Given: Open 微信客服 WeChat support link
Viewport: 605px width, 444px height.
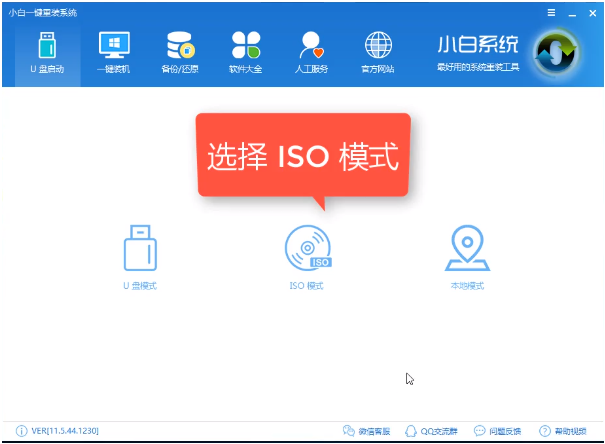Looking at the screenshot, I should [x=367, y=431].
